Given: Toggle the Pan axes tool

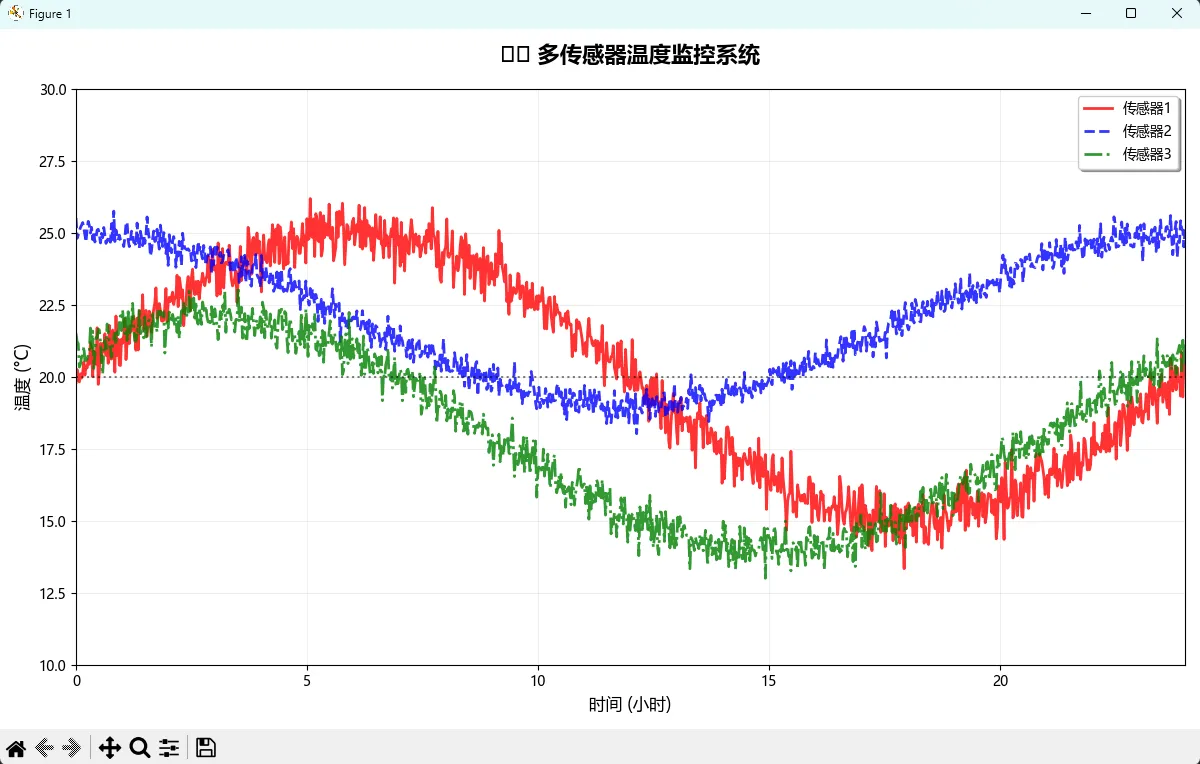Looking at the screenshot, I should click(110, 748).
